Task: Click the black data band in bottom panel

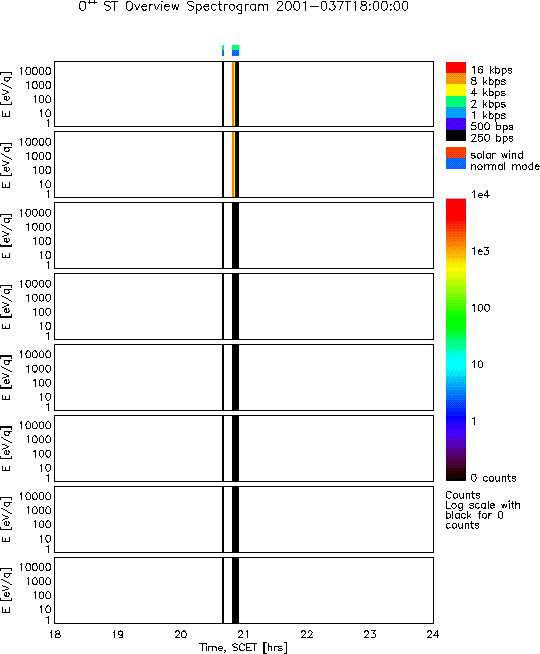Action: click(x=235, y=590)
